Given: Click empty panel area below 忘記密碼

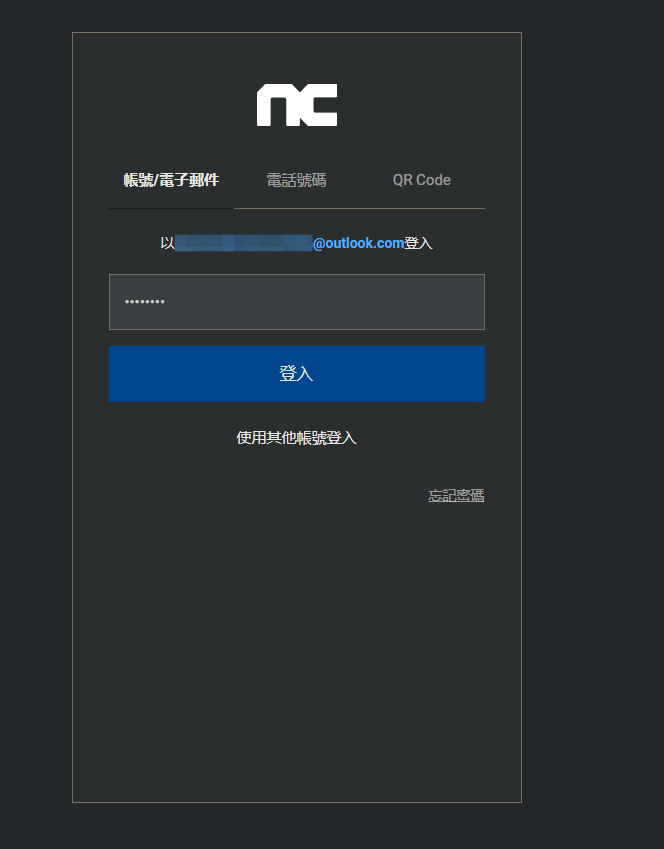Looking at the screenshot, I should pos(296,650).
